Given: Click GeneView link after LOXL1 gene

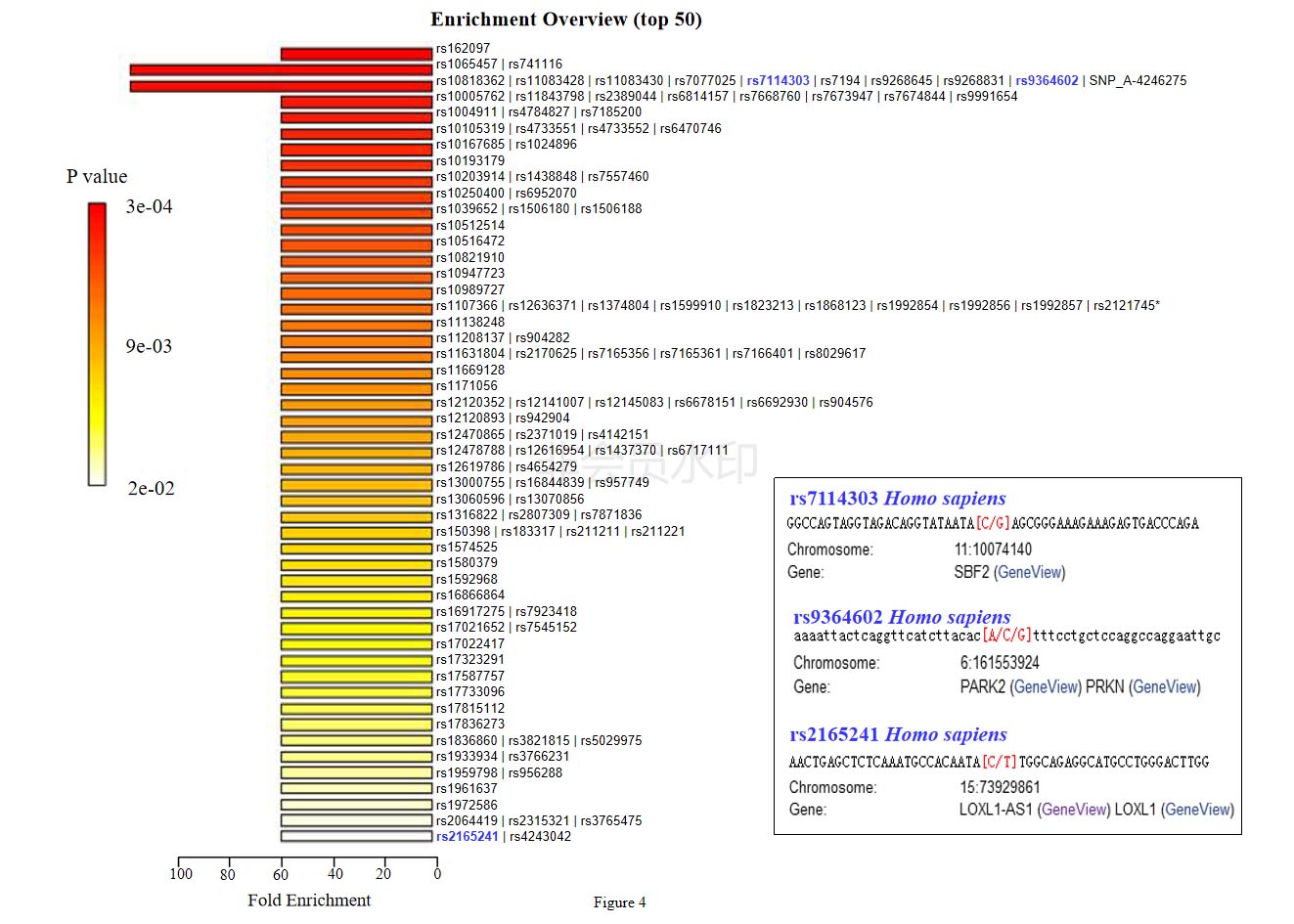Looking at the screenshot, I should (1198, 809).
